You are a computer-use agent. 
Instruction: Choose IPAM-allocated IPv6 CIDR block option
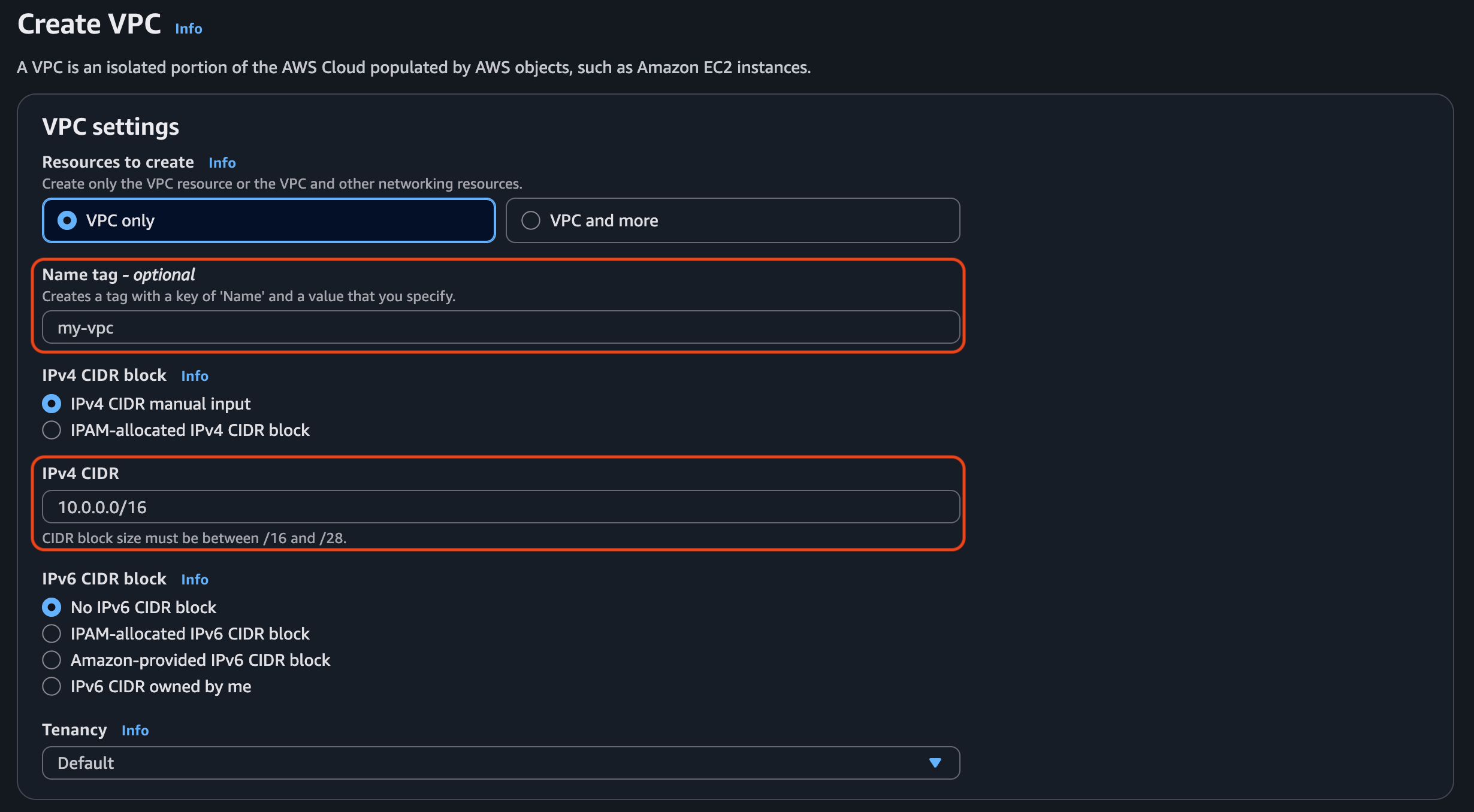[x=52, y=634]
